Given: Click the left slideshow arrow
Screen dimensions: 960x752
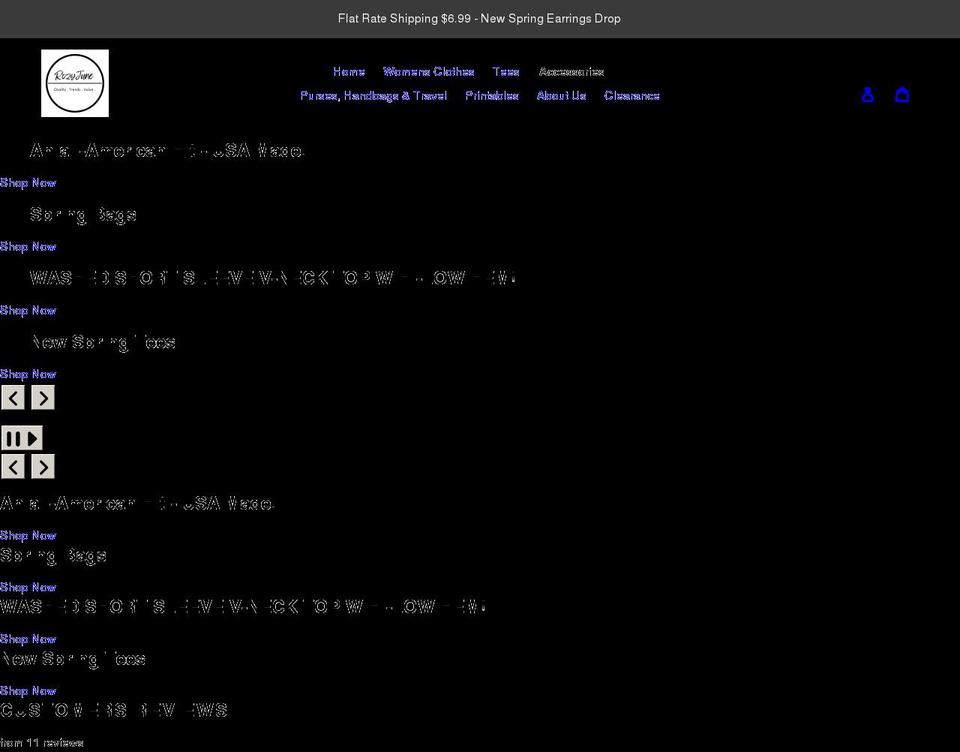Looking at the screenshot, I should click(13, 397).
